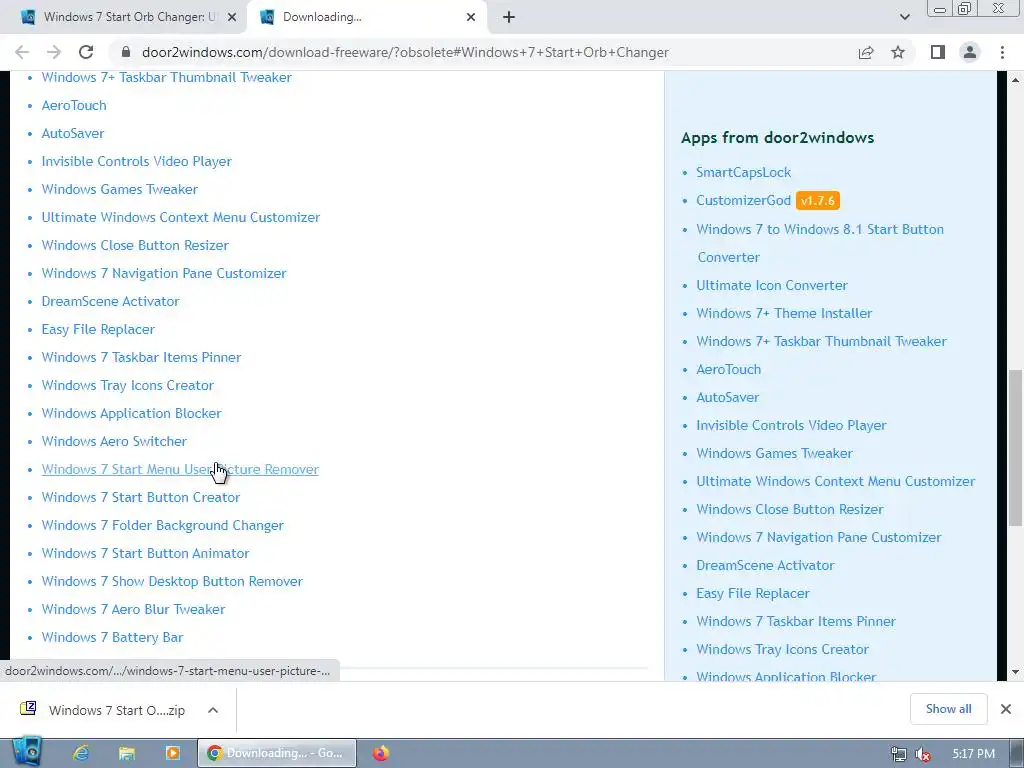Screen dimensions: 1024x768
Task: Bookmark this page with the star
Action: [x=898, y=52]
